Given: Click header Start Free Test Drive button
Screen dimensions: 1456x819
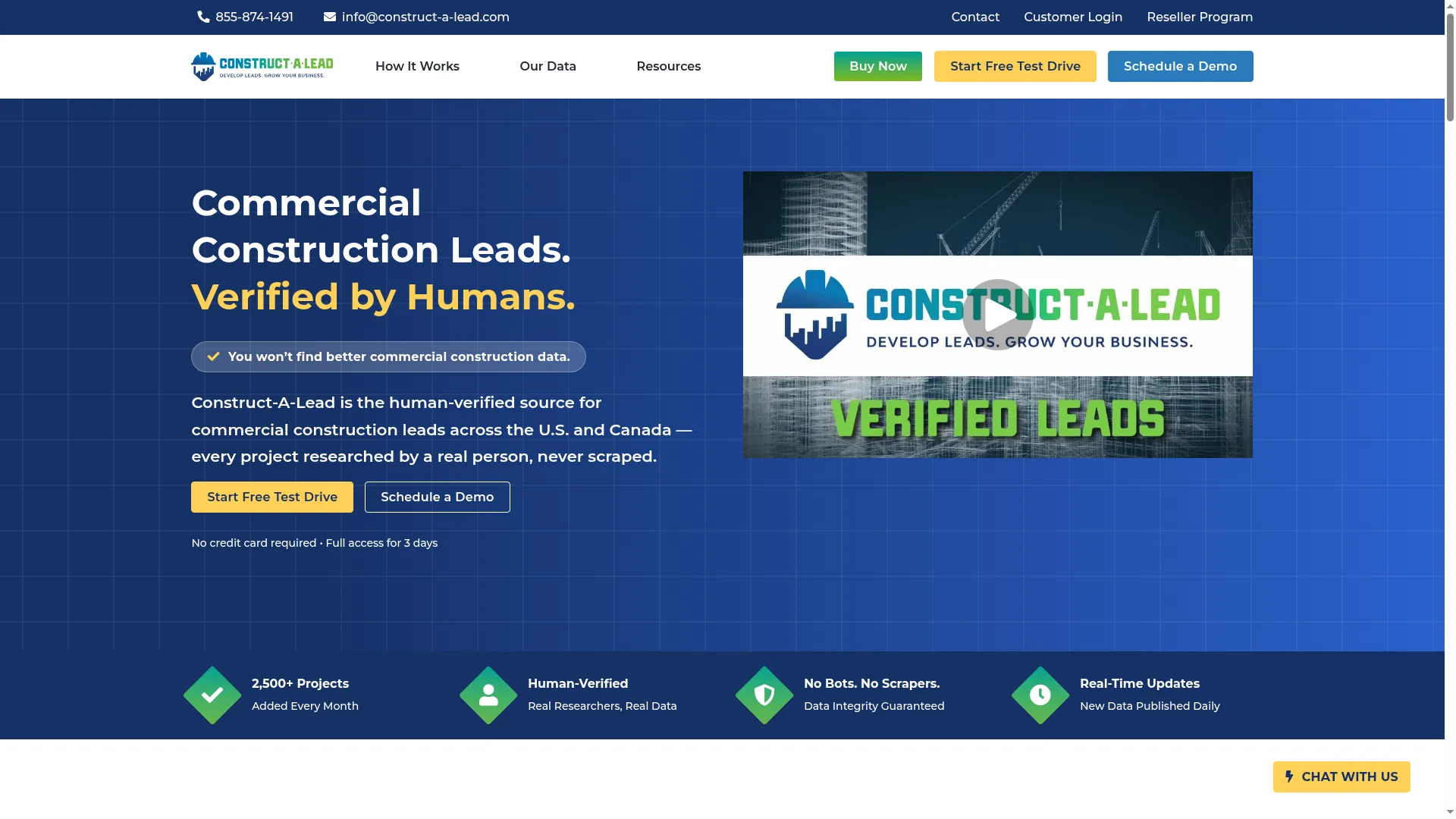Looking at the screenshot, I should click(x=1015, y=67).
